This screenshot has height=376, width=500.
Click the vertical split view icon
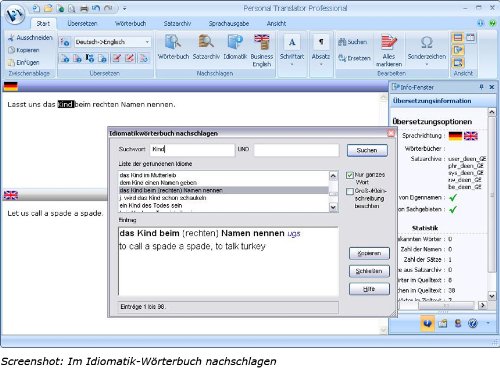(x=470, y=38)
